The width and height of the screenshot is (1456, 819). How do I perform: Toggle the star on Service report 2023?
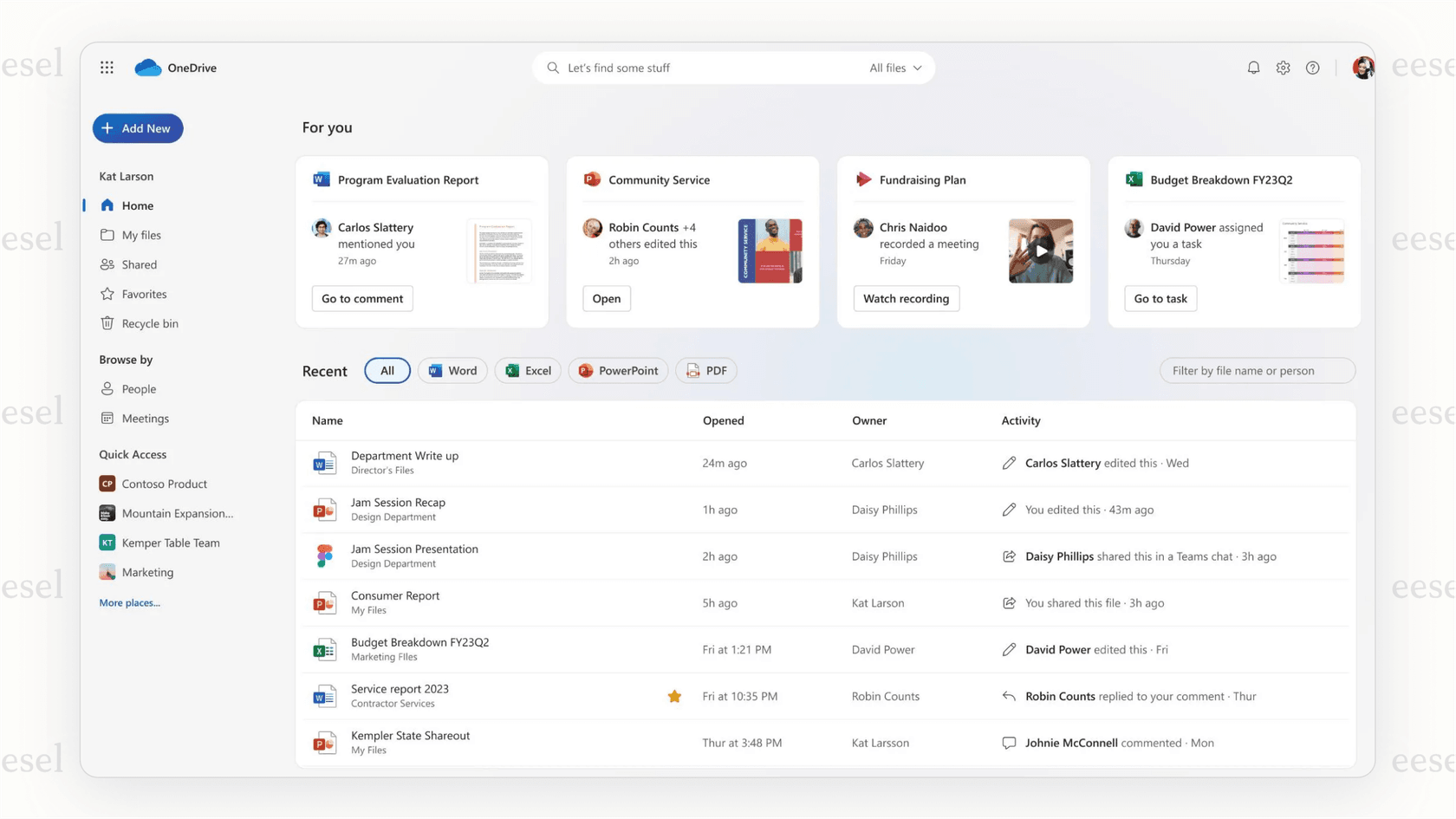click(x=674, y=696)
